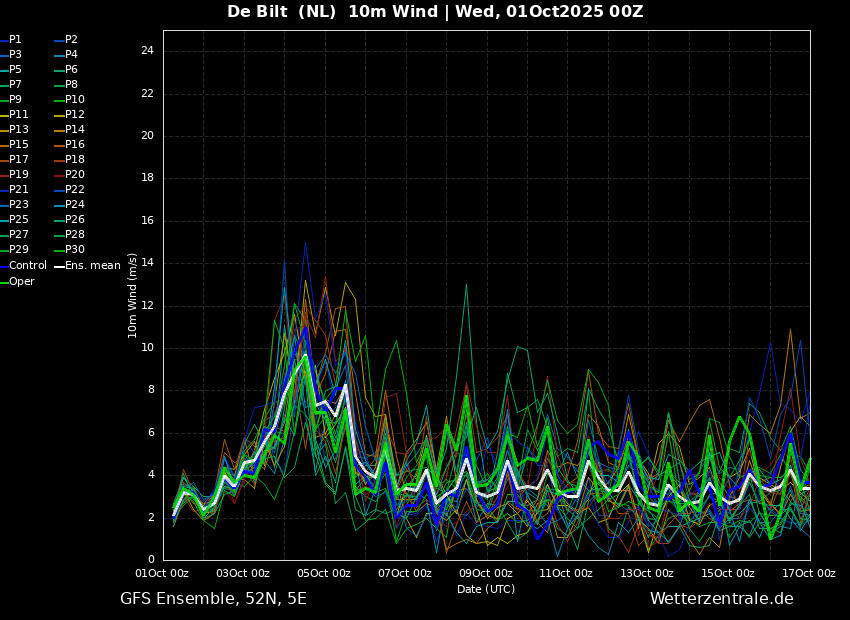The width and height of the screenshot is (850, 620).
Task: Click the Oper legend entry
Action: 17,281
